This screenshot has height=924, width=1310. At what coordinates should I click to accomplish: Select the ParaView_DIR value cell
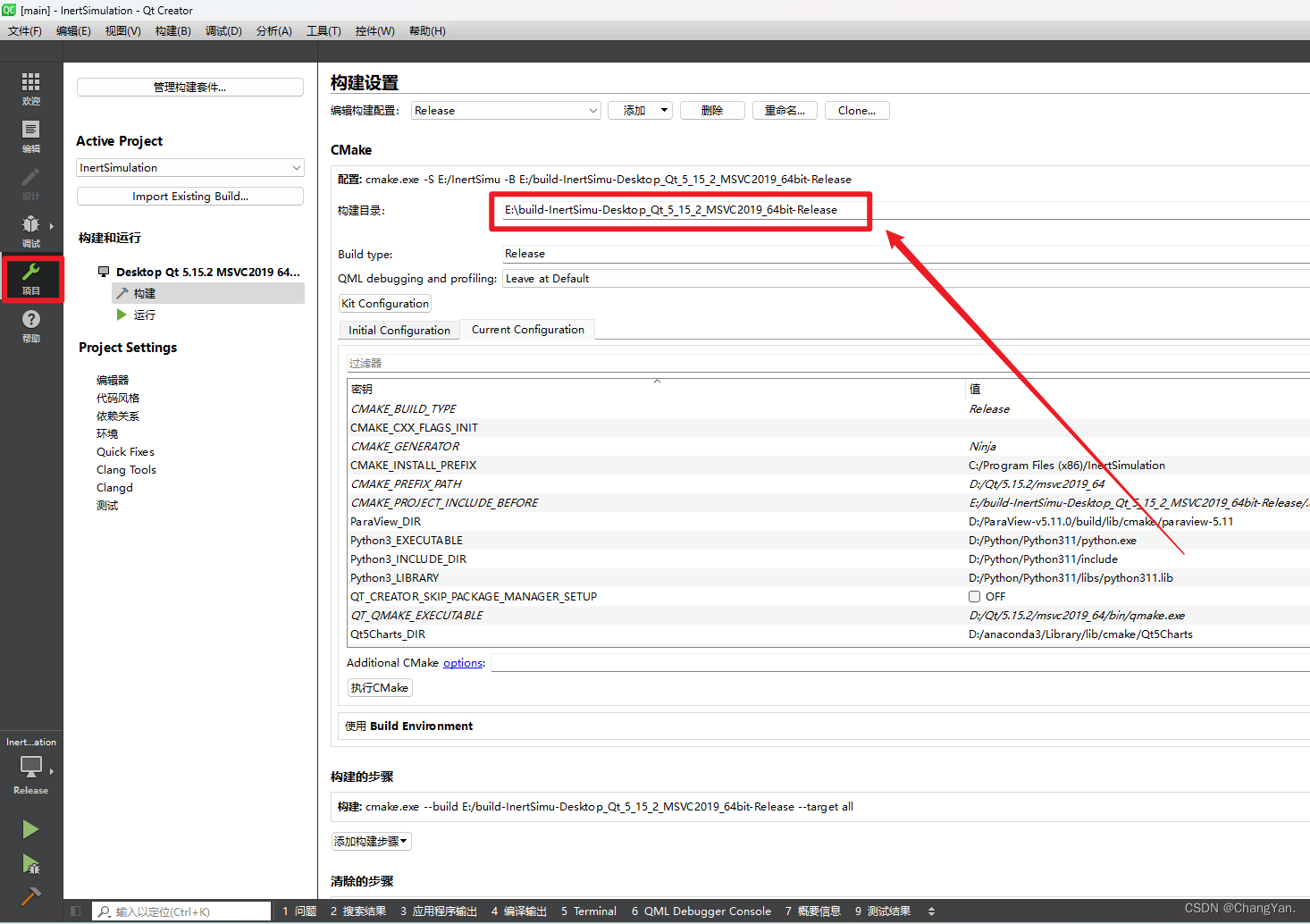(x=1101, y=521)
